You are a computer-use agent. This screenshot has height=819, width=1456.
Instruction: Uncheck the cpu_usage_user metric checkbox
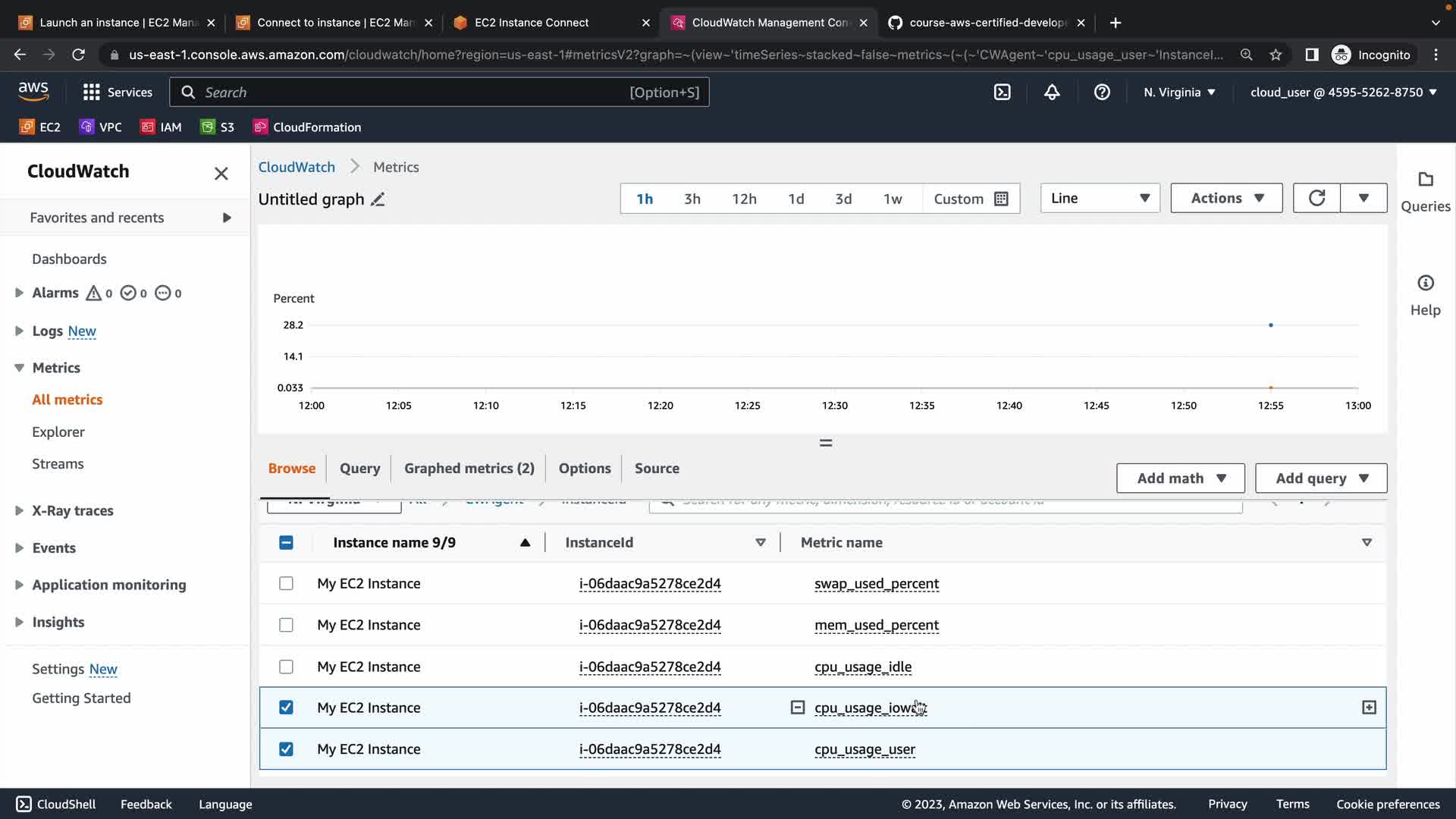pos(286,749)
